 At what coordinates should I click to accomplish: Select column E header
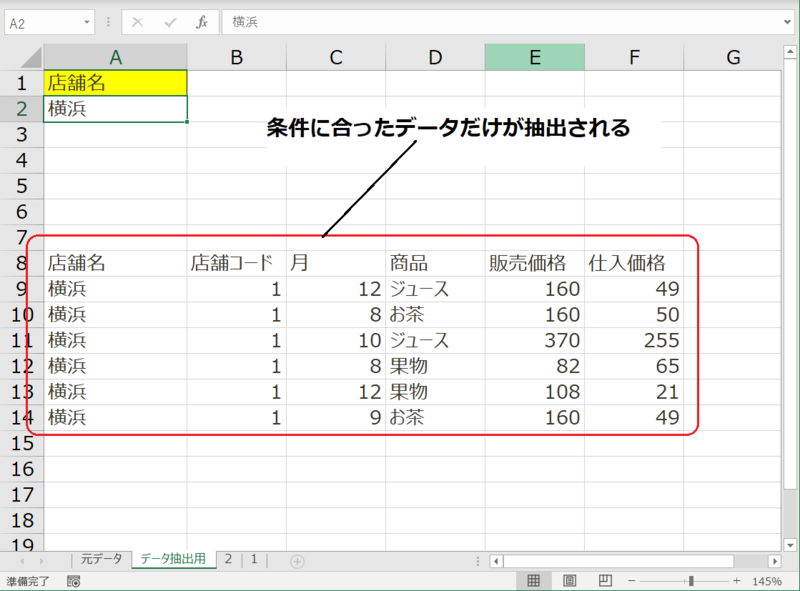[x=534, y=57]
